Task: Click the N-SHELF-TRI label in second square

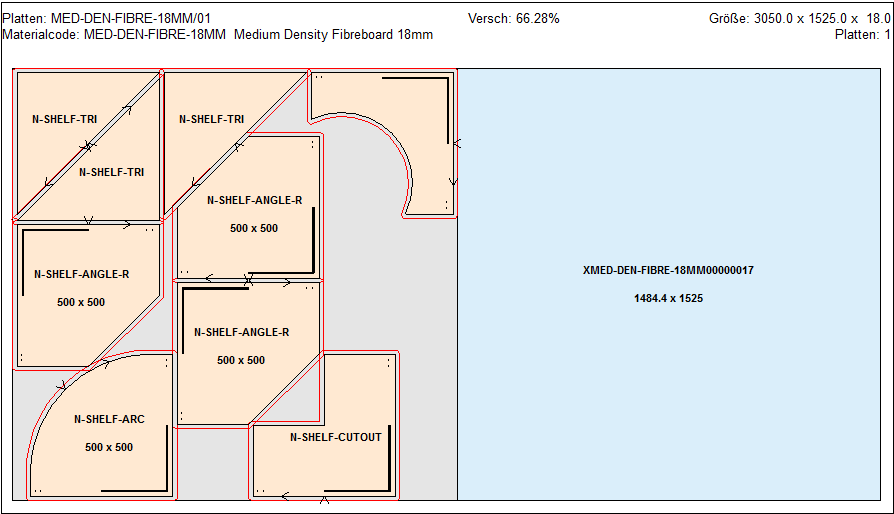Action: click(211, 119)
